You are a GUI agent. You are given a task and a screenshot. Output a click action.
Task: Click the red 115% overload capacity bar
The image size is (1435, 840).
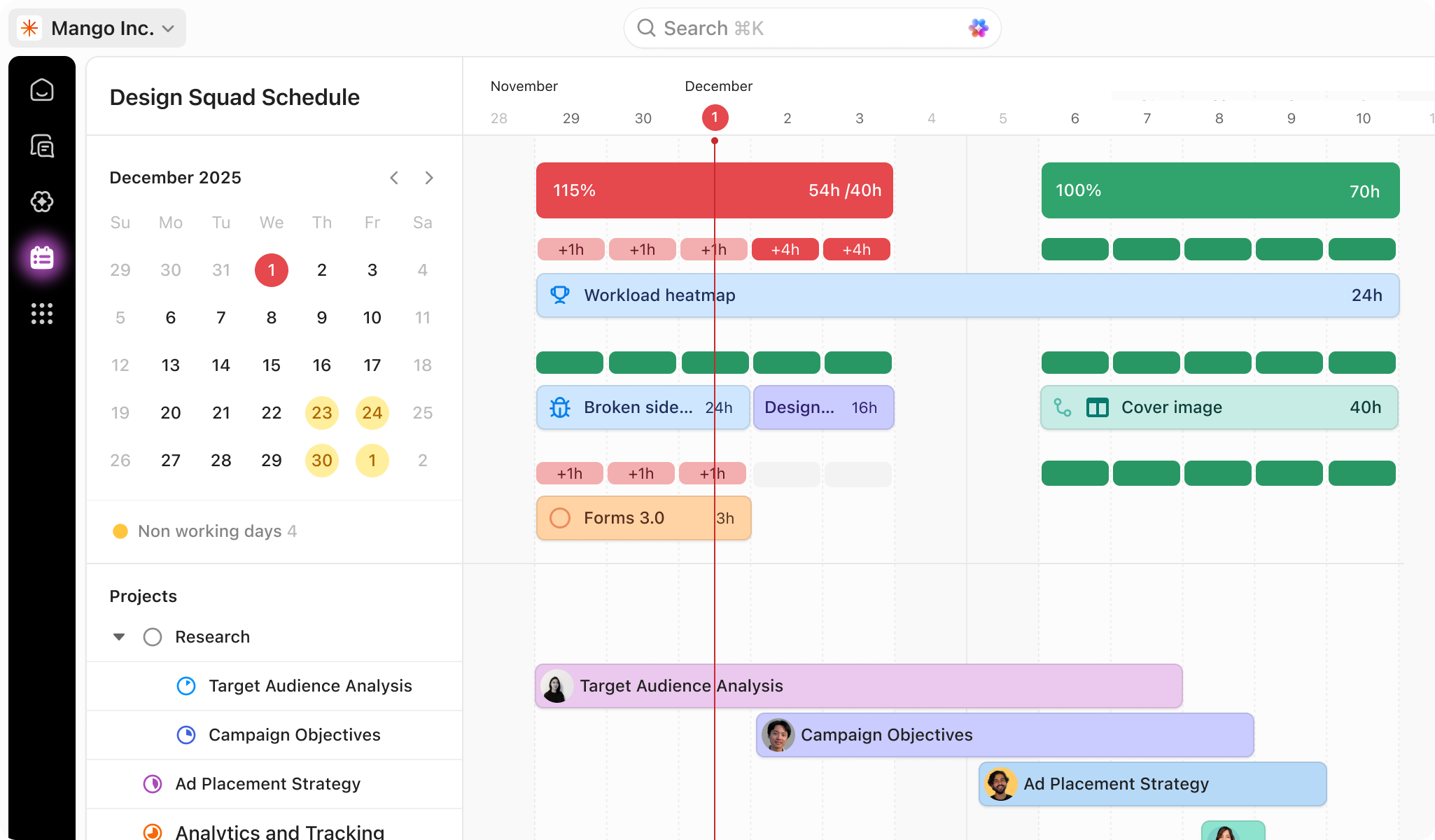pos(714,190)
